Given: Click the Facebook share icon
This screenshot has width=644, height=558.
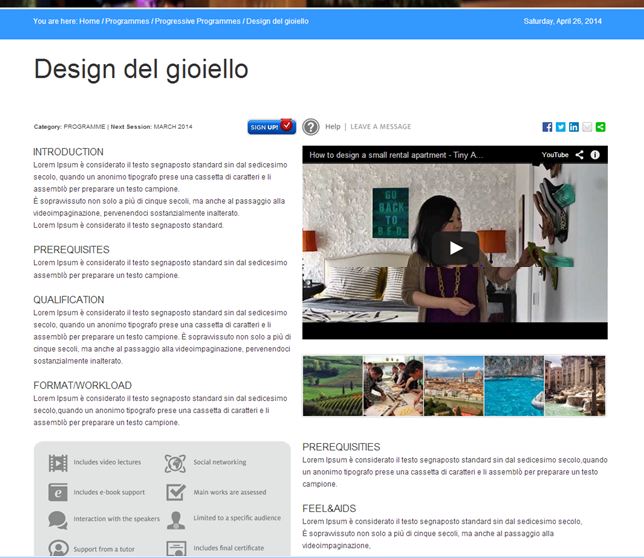Looking at the screenshot, I should pos(547,127).
